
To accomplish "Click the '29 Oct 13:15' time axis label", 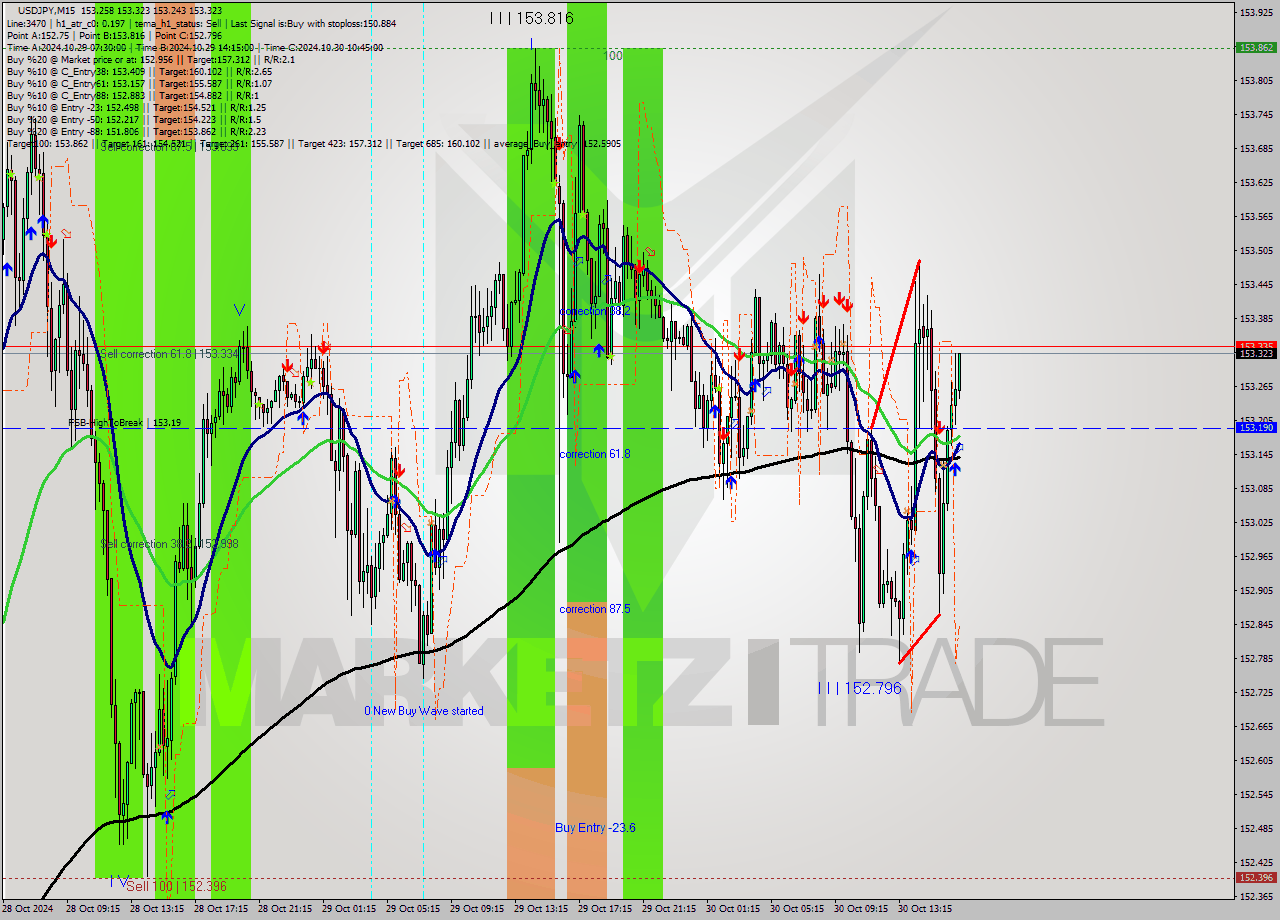I will [x=541, y=909].
